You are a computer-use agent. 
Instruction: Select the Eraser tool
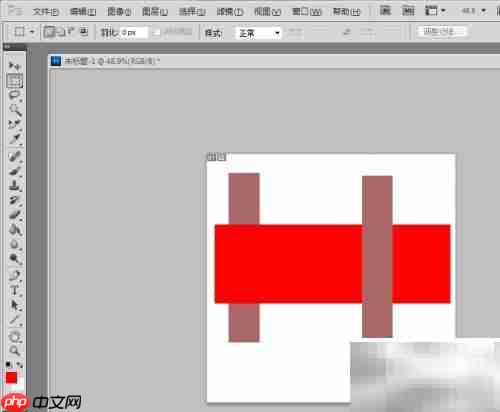[x=15, y=215]
